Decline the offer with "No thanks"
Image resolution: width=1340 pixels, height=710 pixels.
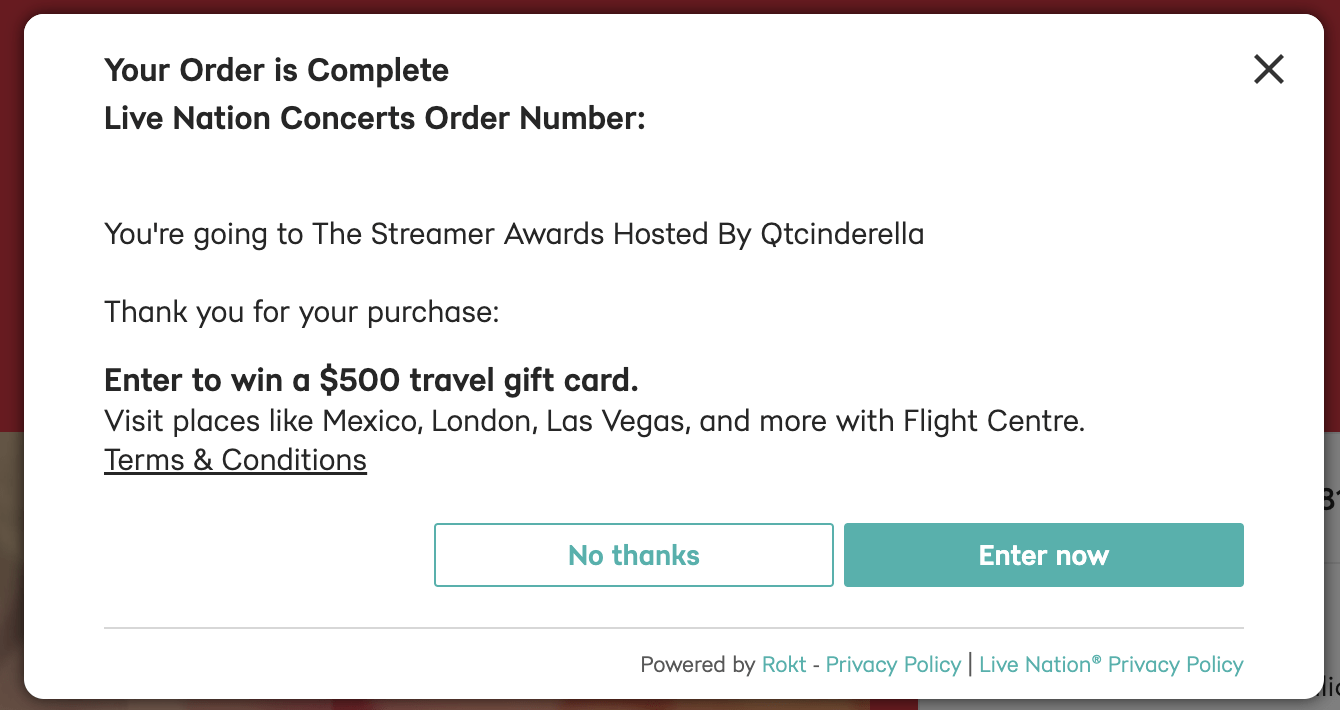[633, 555]
